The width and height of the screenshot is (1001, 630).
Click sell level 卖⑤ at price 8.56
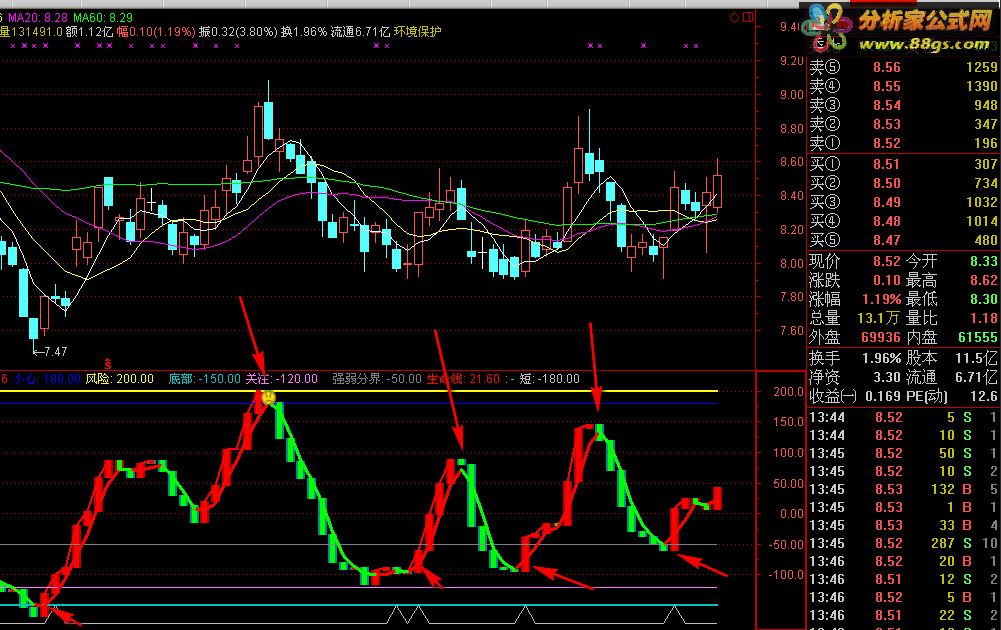(903, 67)
